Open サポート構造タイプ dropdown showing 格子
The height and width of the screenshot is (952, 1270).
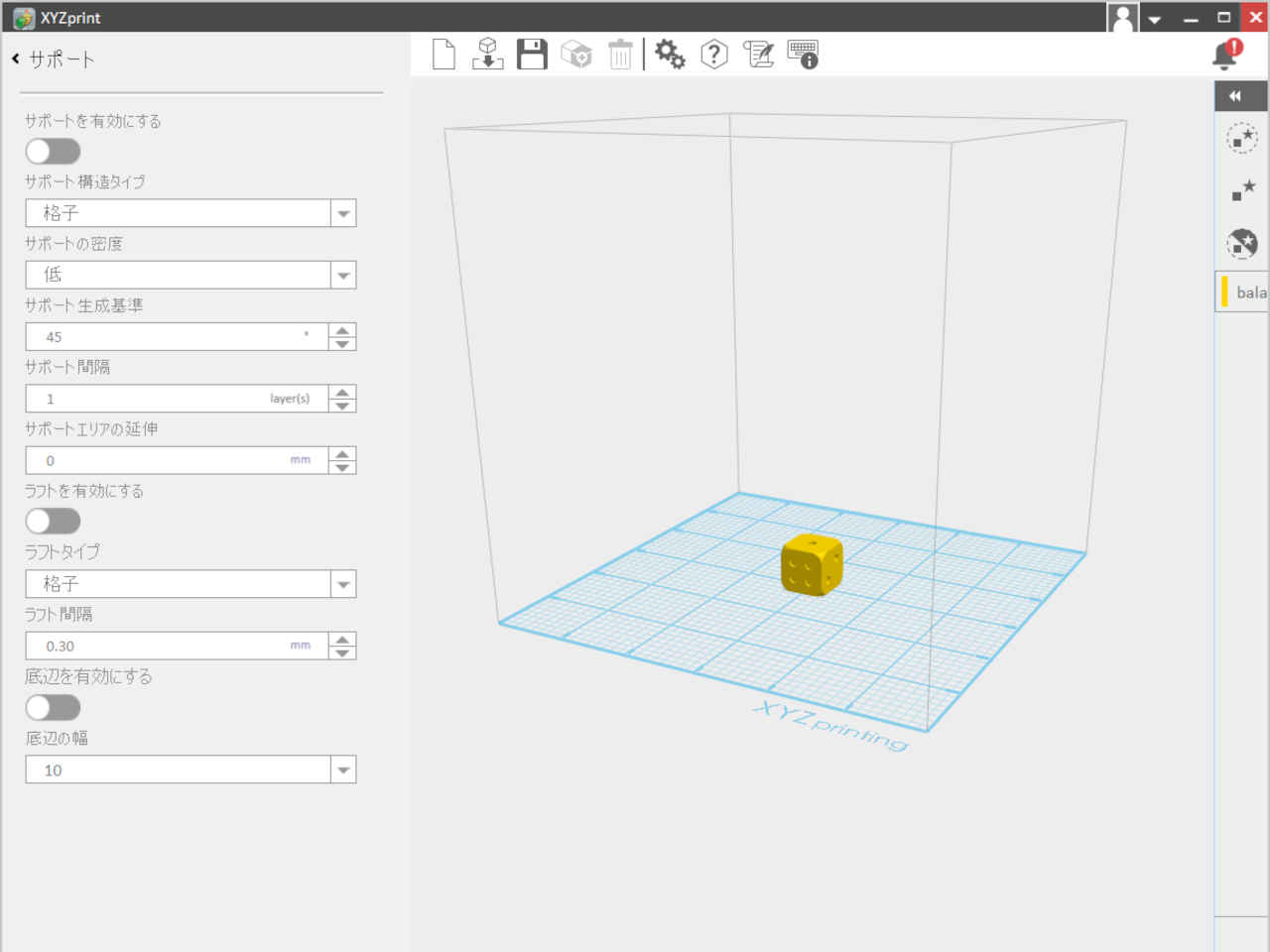(190, 213)
